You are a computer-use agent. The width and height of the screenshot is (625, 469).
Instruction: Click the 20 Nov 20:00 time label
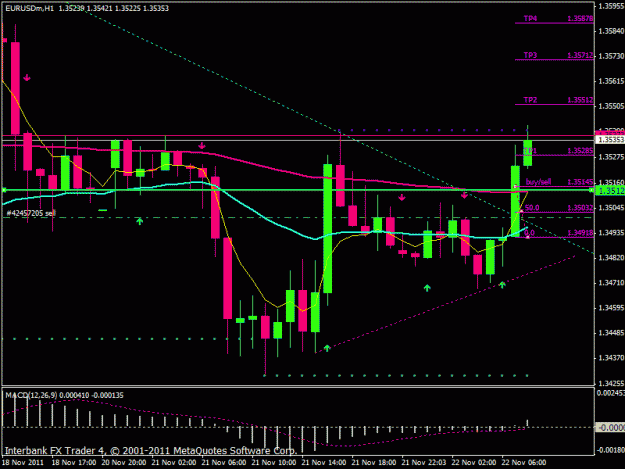pos(124,463)
